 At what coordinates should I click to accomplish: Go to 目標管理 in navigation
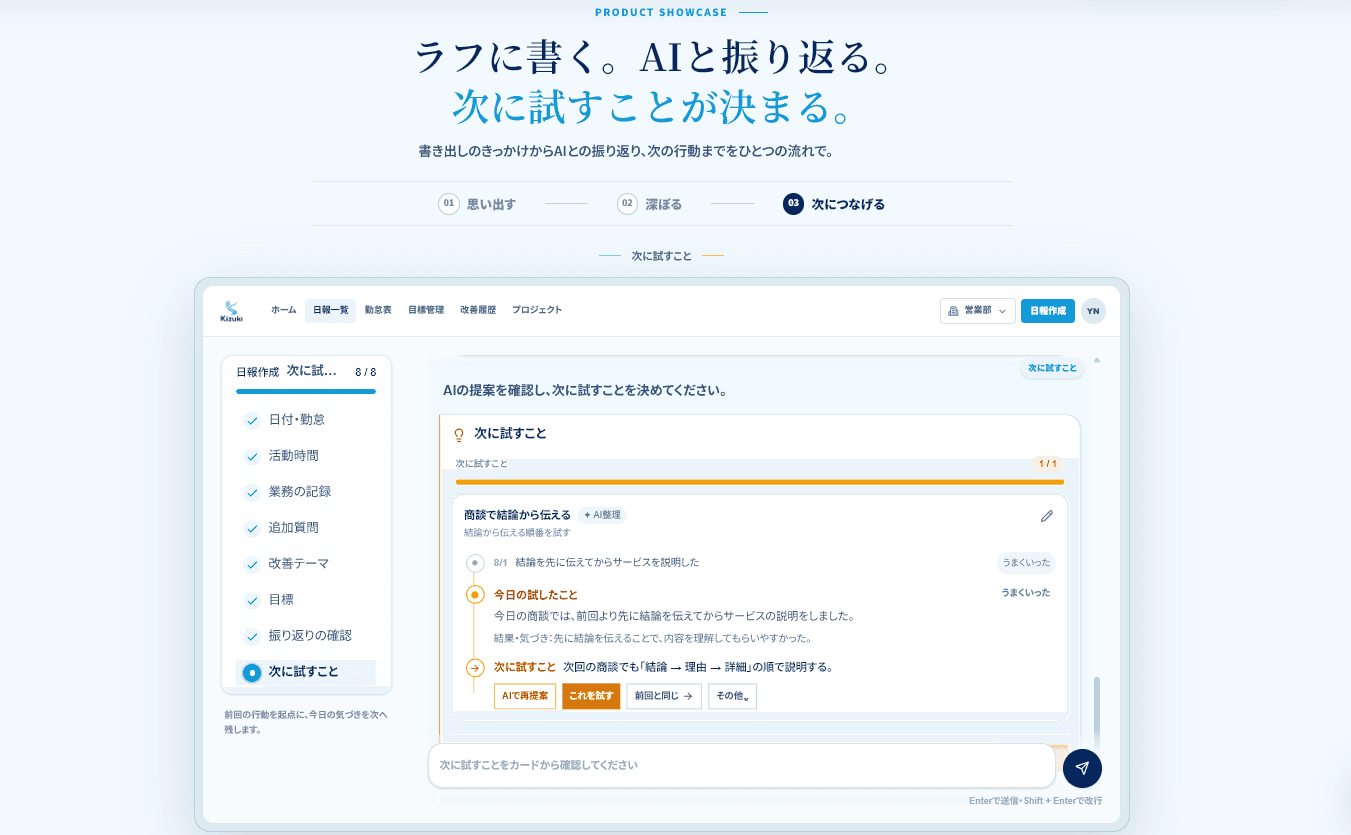(425, 310)
